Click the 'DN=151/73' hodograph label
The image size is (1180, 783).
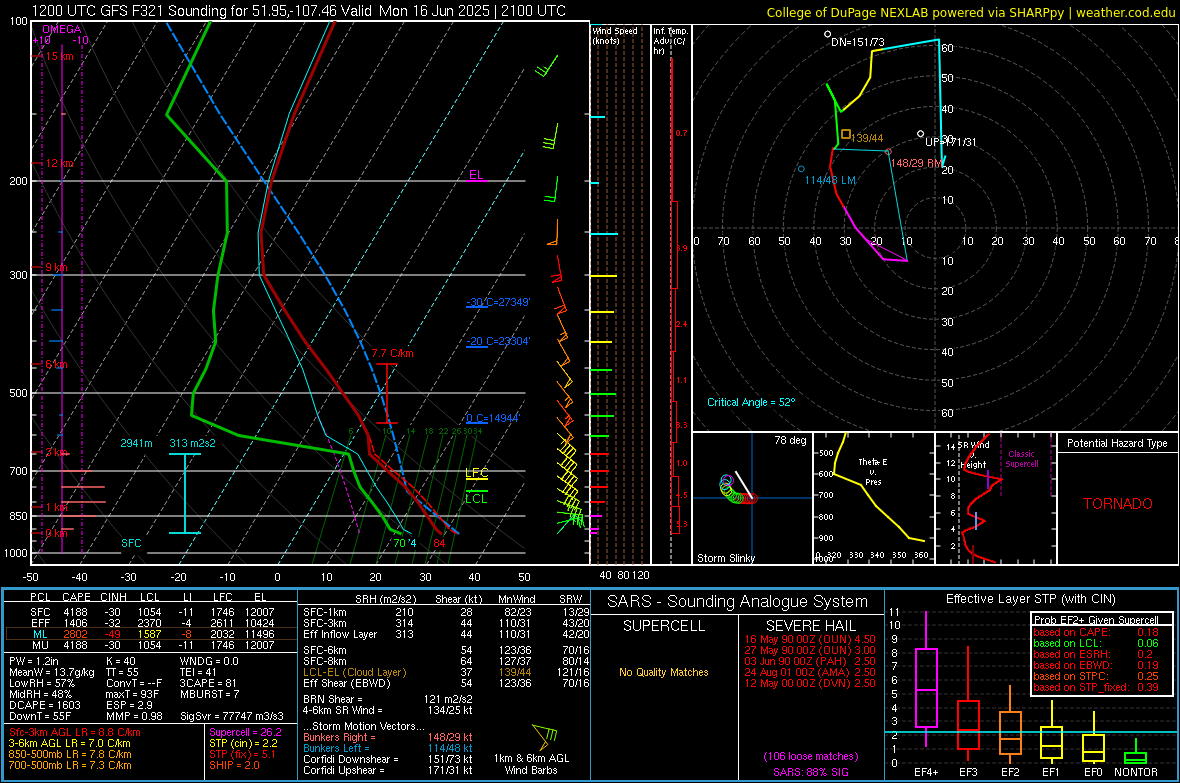[x=858, y=42]
